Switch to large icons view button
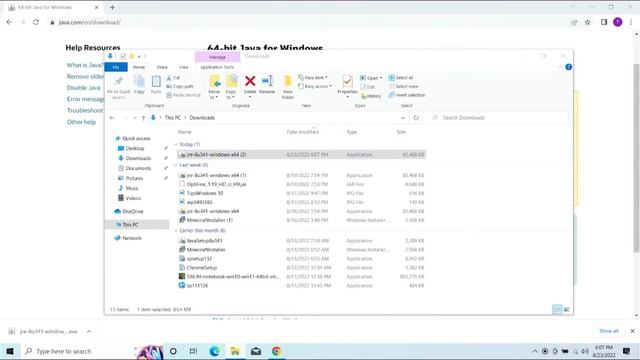The height and width of the screenshot is (360, 640). click(567, 309)
